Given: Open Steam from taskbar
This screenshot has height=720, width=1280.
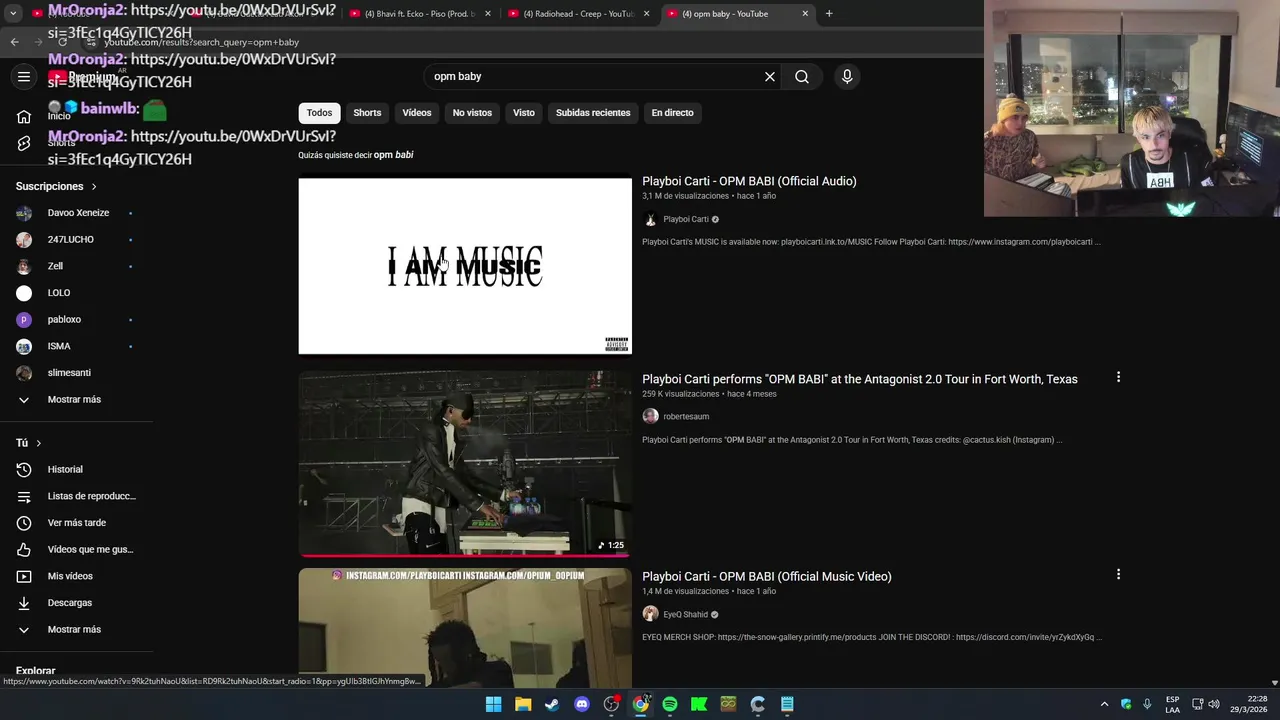Looking at the screenshot, I should [552, 704].
